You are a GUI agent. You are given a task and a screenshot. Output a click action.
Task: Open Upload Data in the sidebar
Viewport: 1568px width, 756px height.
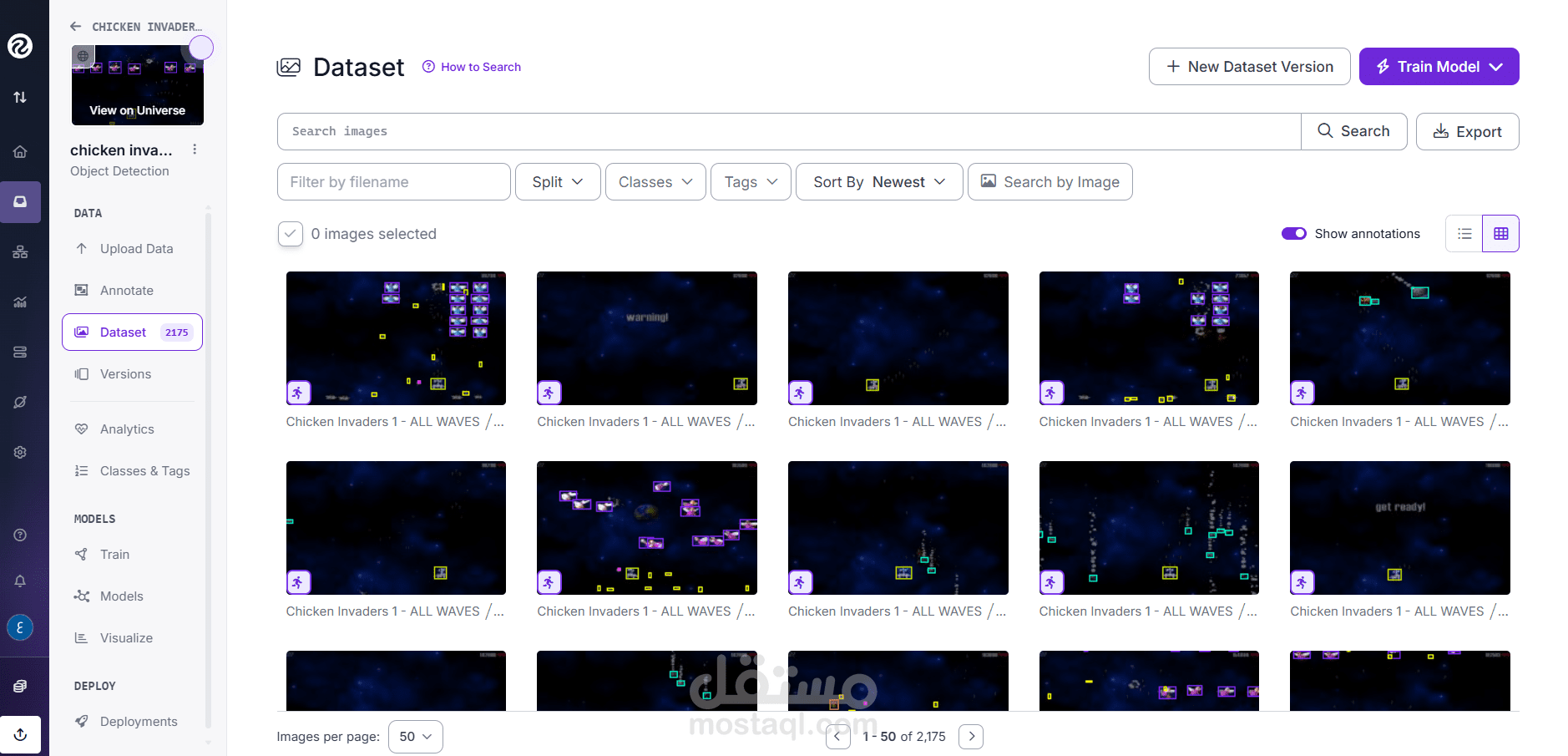[132, 249]
